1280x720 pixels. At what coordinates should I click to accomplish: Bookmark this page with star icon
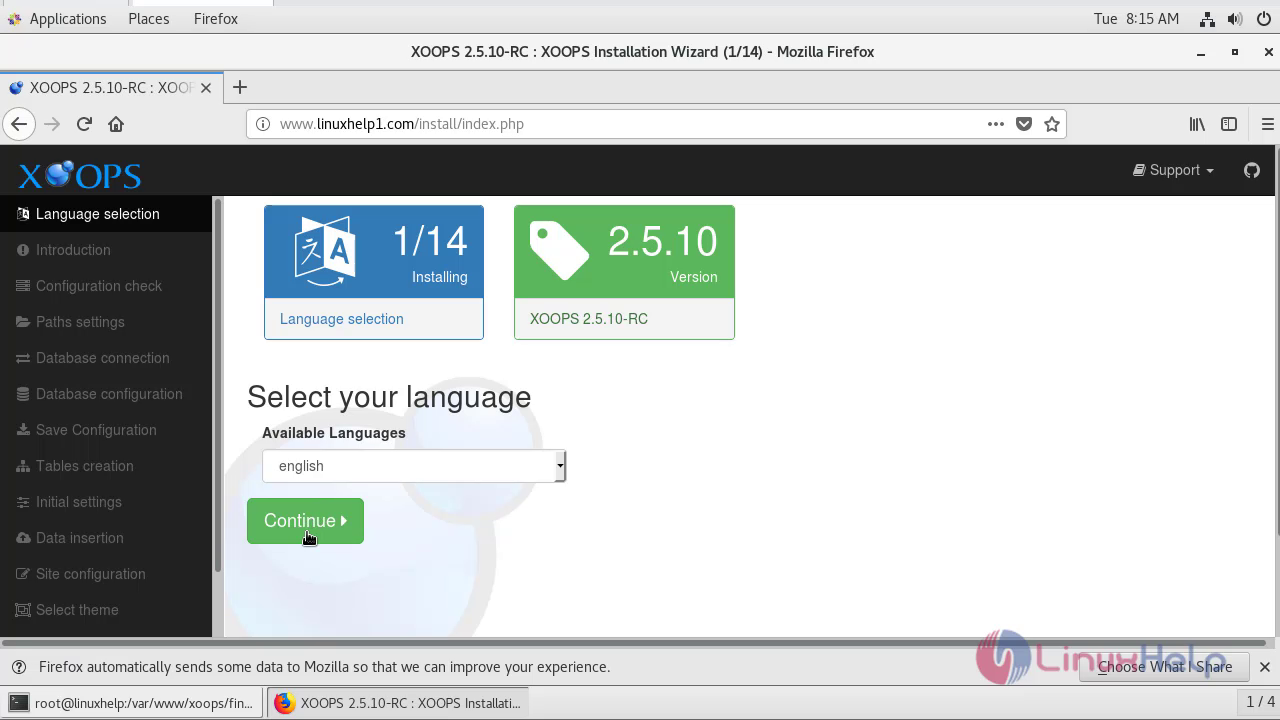click(x=1051, y=124)
